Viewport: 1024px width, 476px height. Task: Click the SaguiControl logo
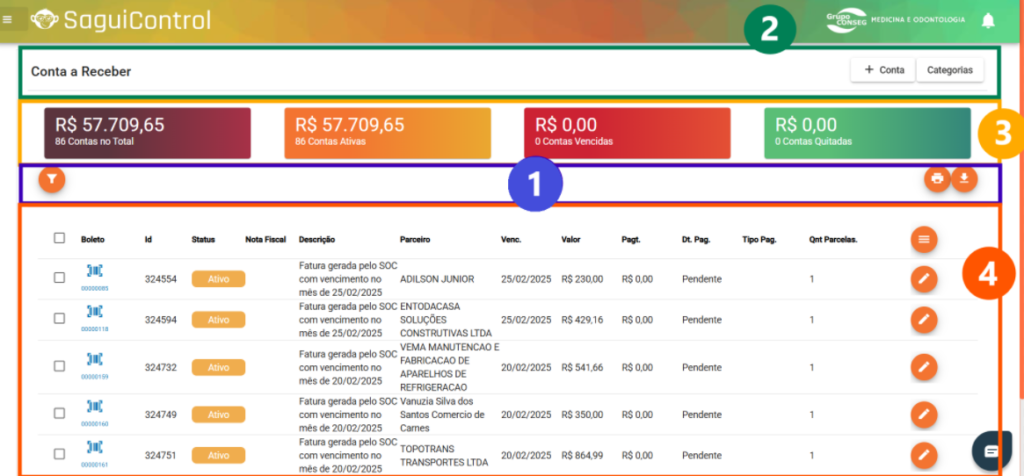pyautogui.click(x=120, y=20)
